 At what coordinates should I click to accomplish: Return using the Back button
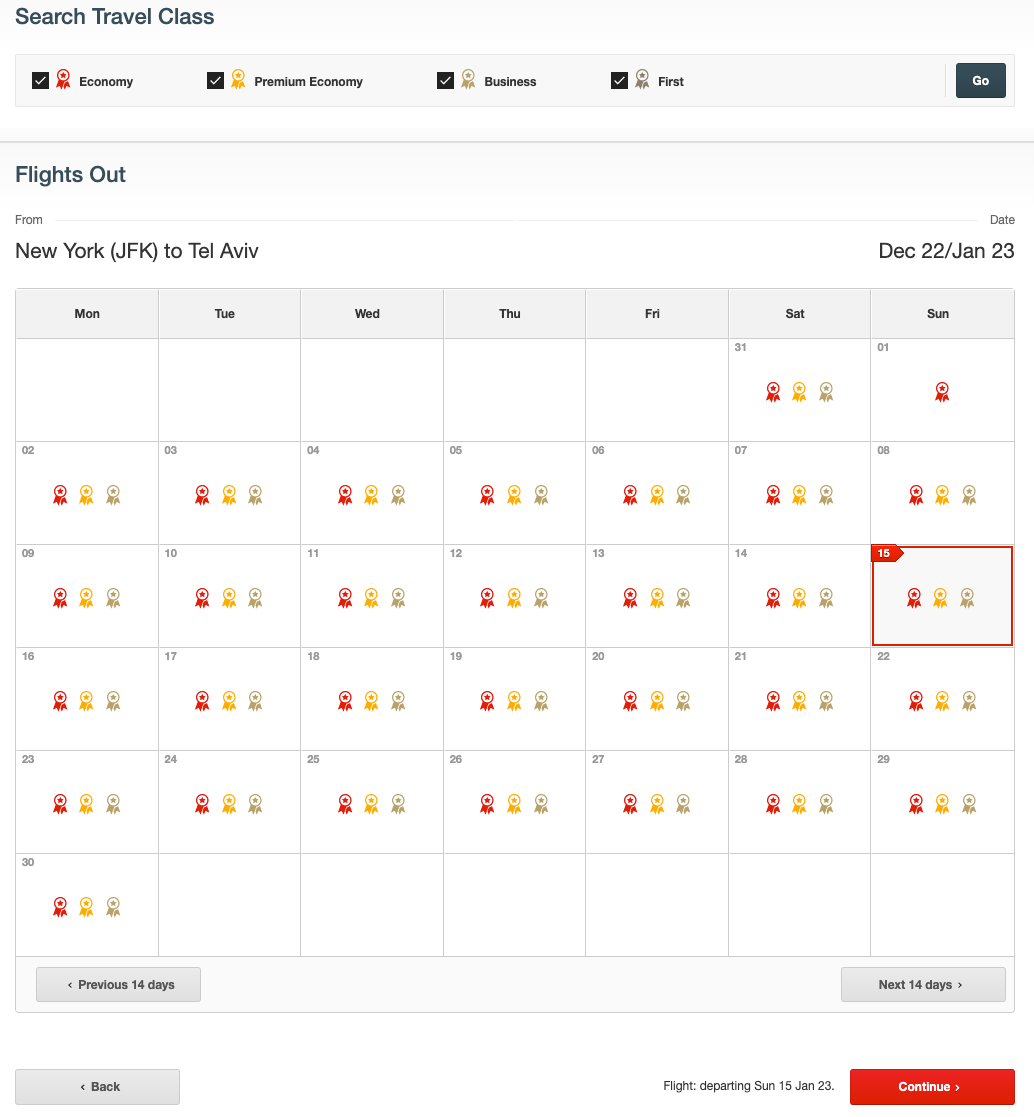point(97,1086)
